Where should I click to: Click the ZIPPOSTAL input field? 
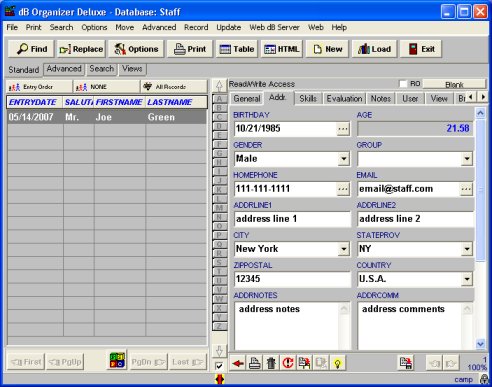click(x=292, y=279)
